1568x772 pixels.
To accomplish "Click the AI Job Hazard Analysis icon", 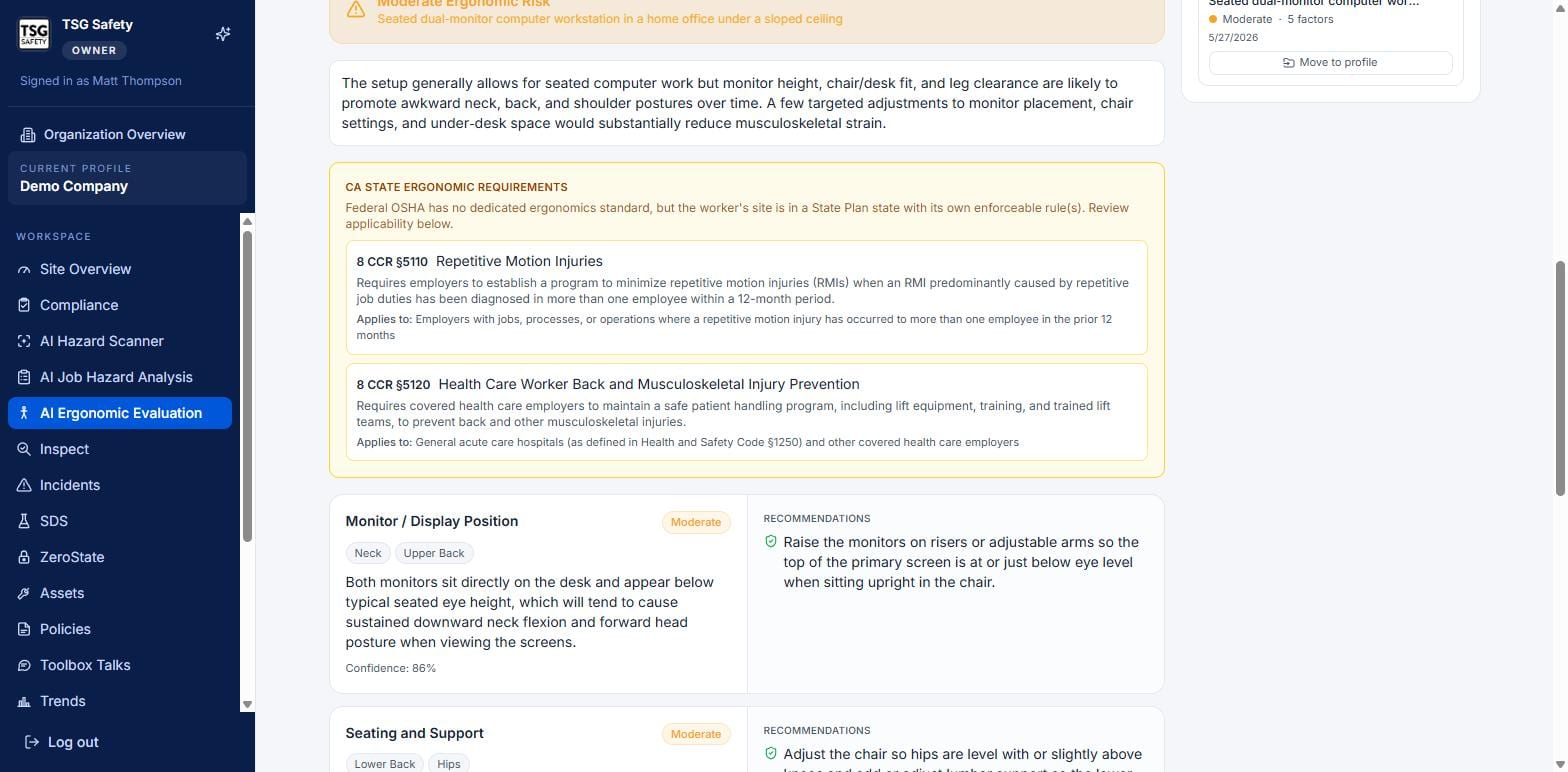I will [x=24, y=377].
